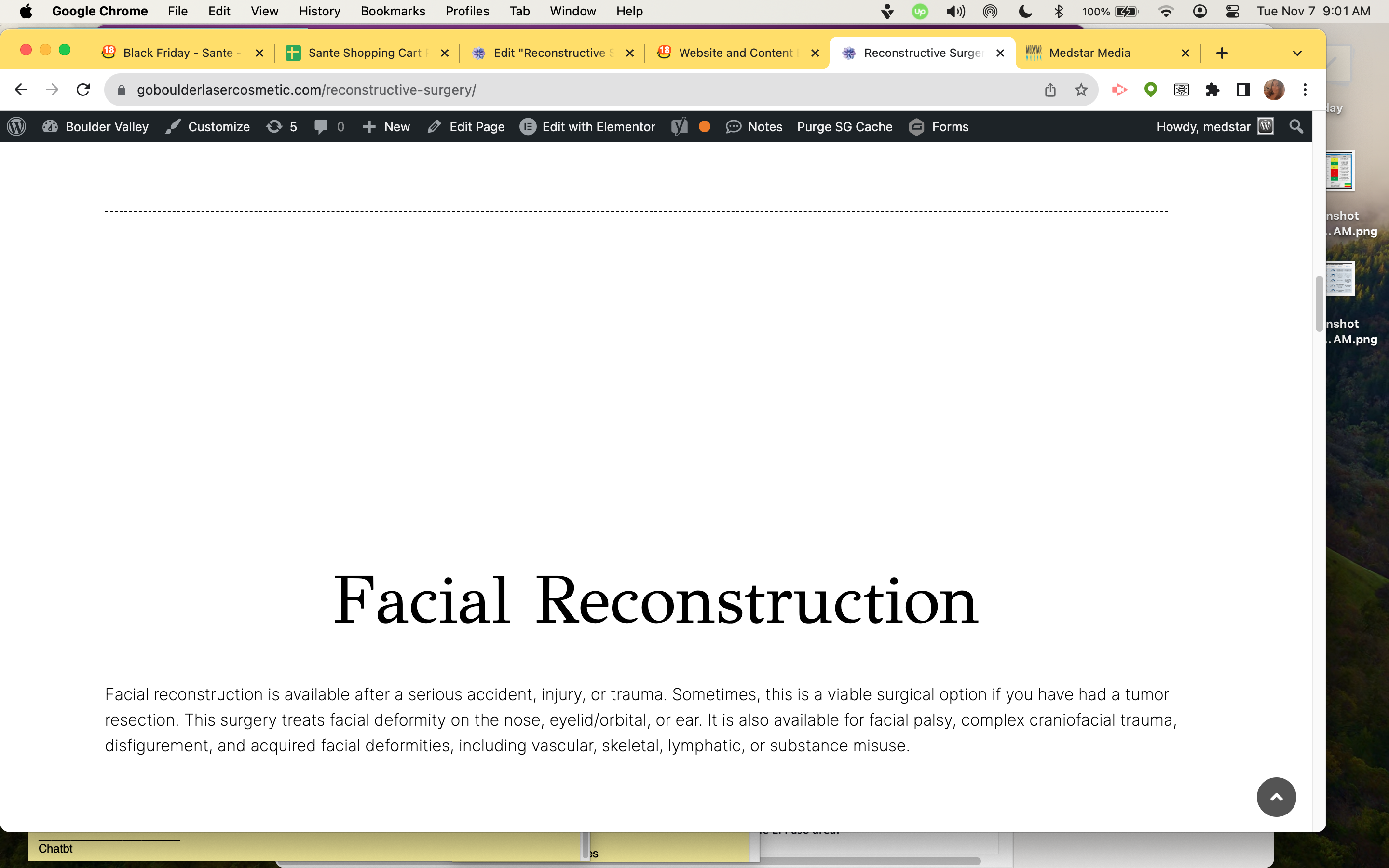
Task: Click the admin bar search magnifier
Action: pyautogui.click(x=1296, y=126)
